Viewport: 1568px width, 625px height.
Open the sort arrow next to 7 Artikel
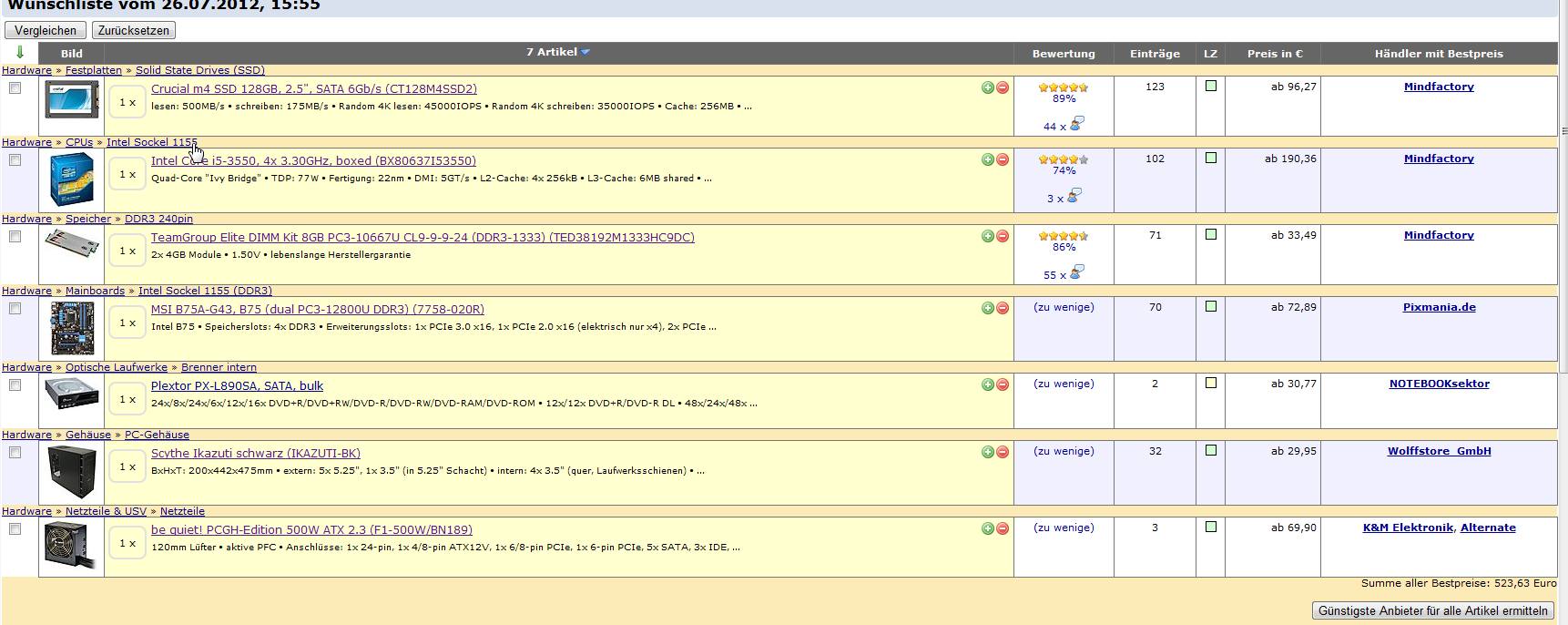(x=585, y=53)
